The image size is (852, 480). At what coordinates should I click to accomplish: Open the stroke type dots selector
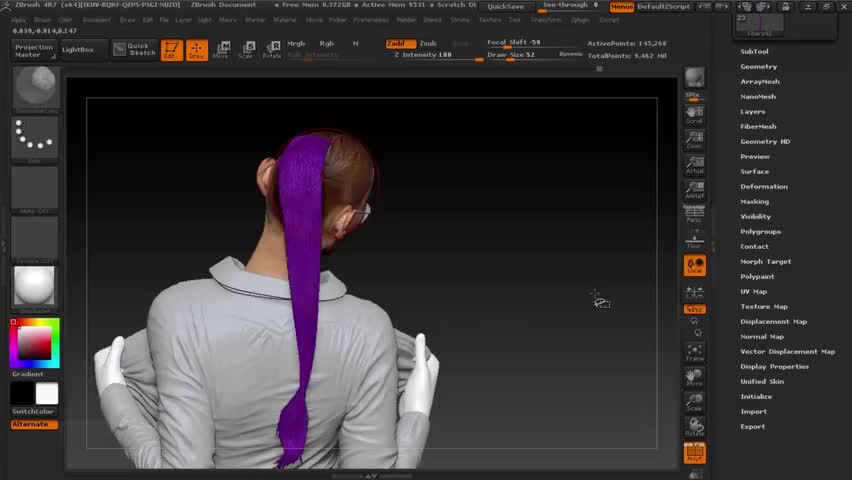click(34, 138)
